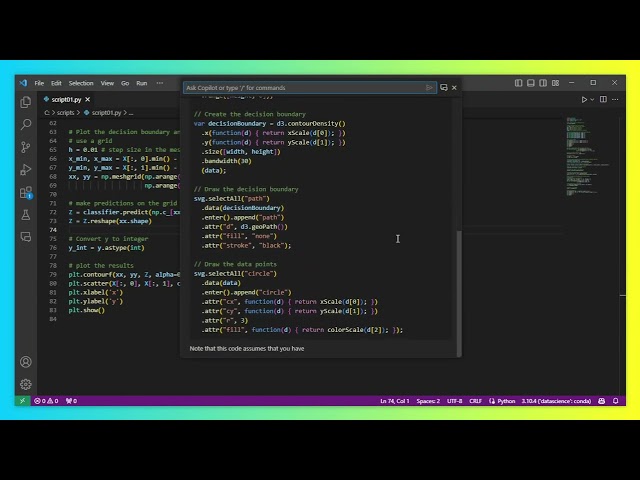
Task: Click line number 74 in gutter
Action: coord(53,230)
